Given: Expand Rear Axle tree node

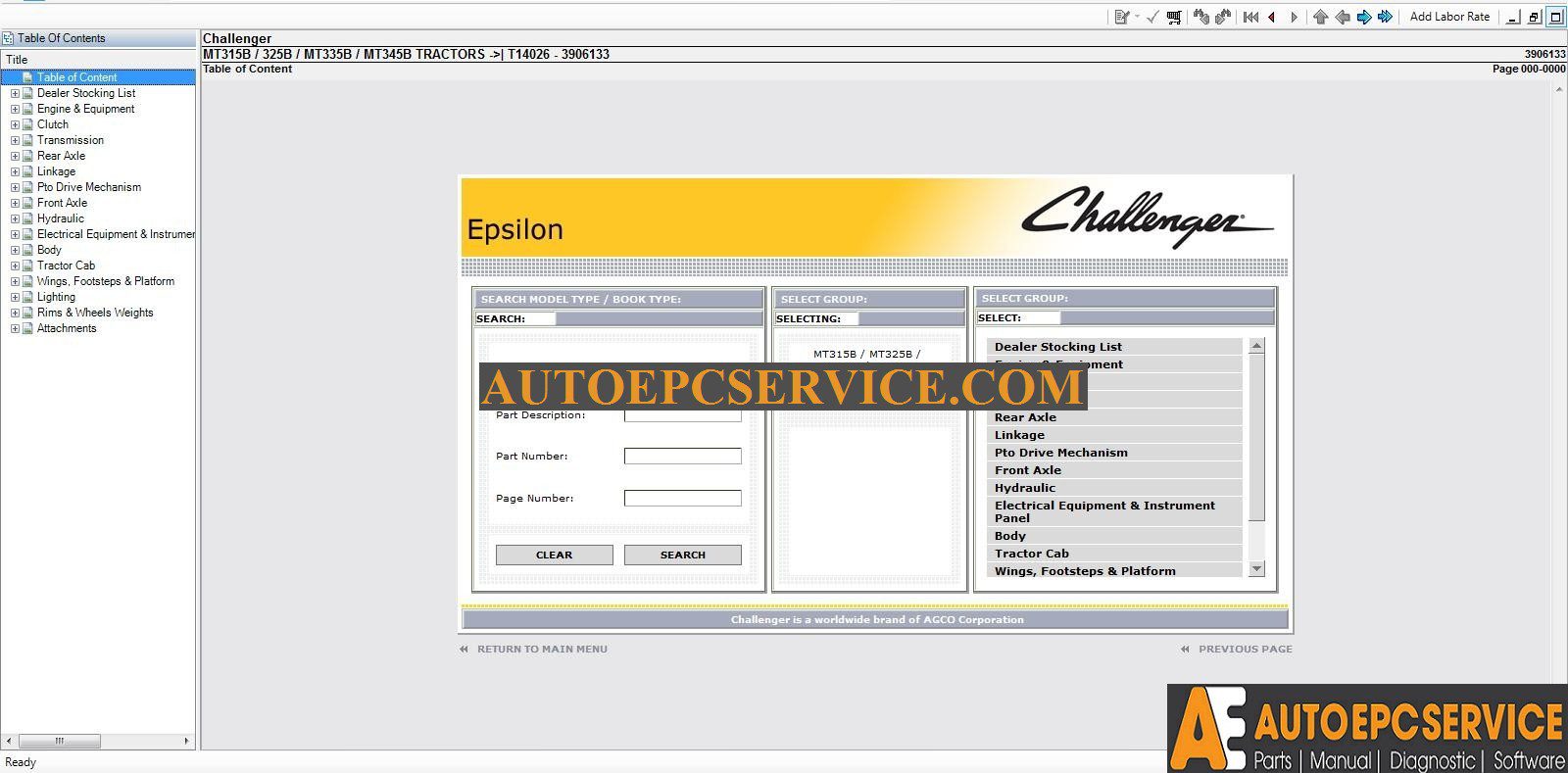Looking at the screenshot, I should [15, 156].
